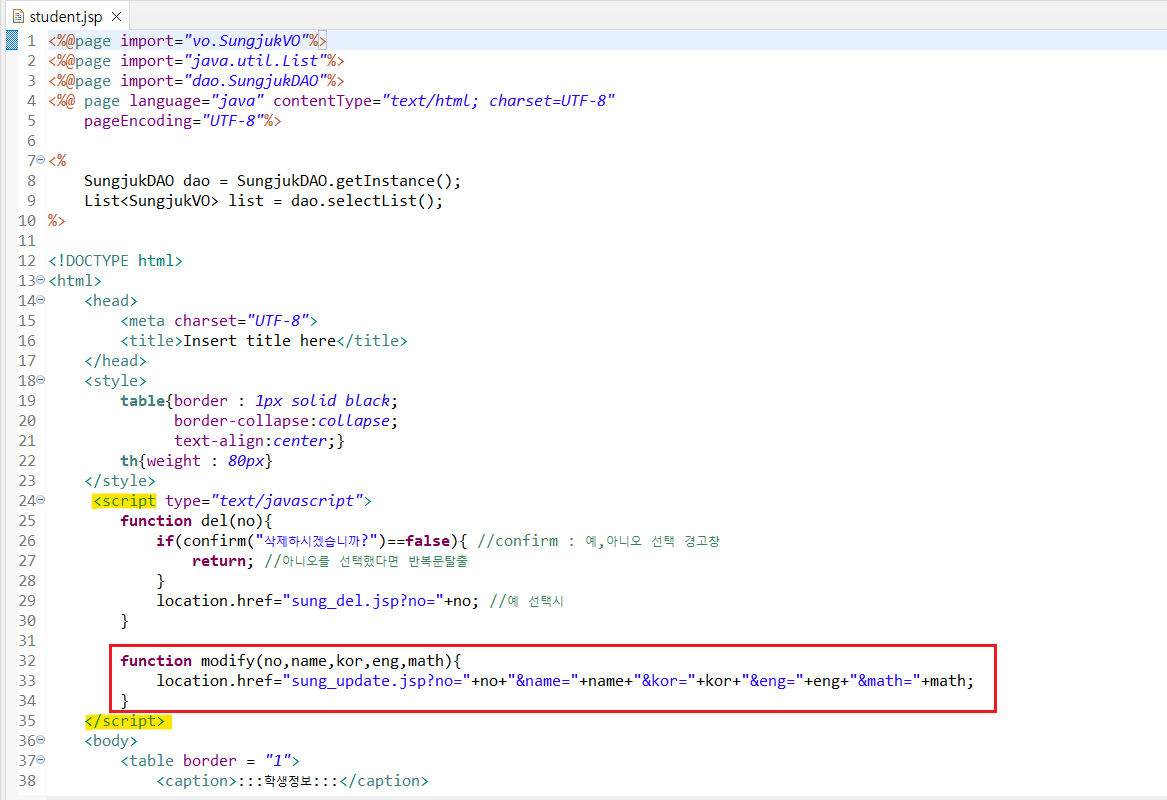1167x800 pixels.
Task: Click the ':::학생정보:::' caption text
Action: coord(288,781)
